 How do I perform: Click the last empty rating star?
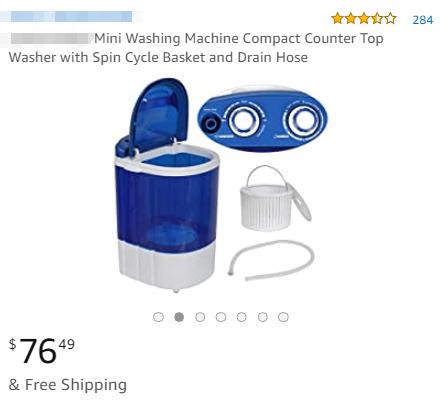(390, 18)
